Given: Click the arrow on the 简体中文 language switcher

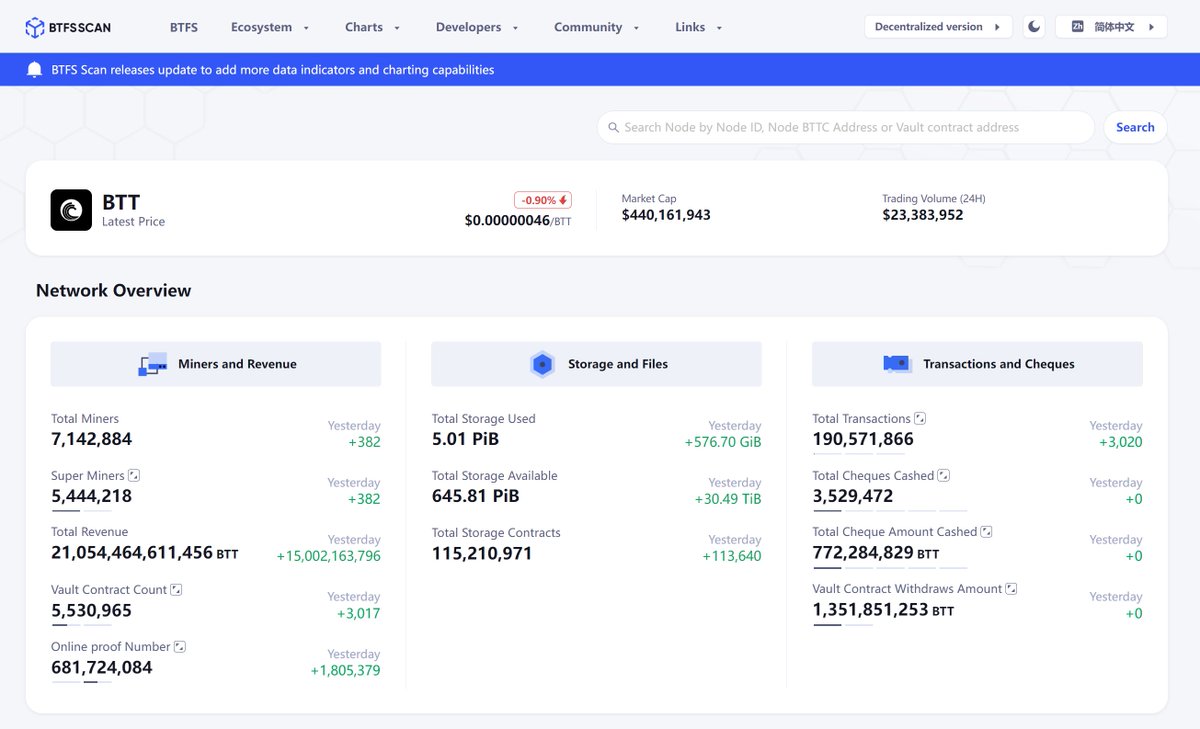Looking at the screenshot, I should [x=1151, y=27].
